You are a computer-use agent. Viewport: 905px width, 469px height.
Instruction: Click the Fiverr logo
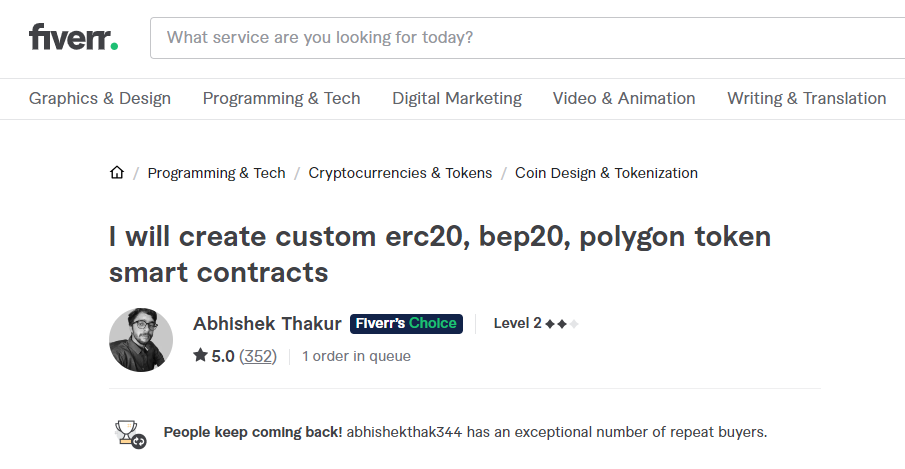(x=73, y=38)
